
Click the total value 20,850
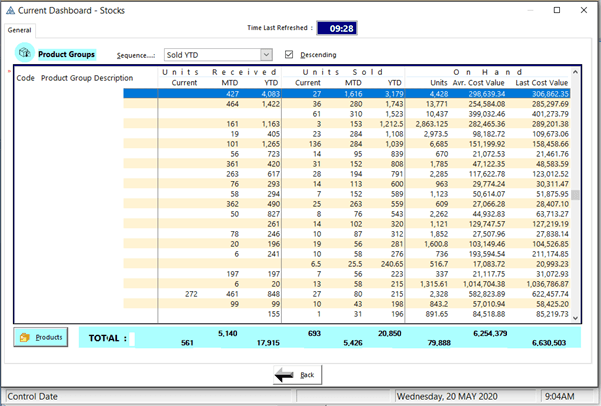click(389, 334)
